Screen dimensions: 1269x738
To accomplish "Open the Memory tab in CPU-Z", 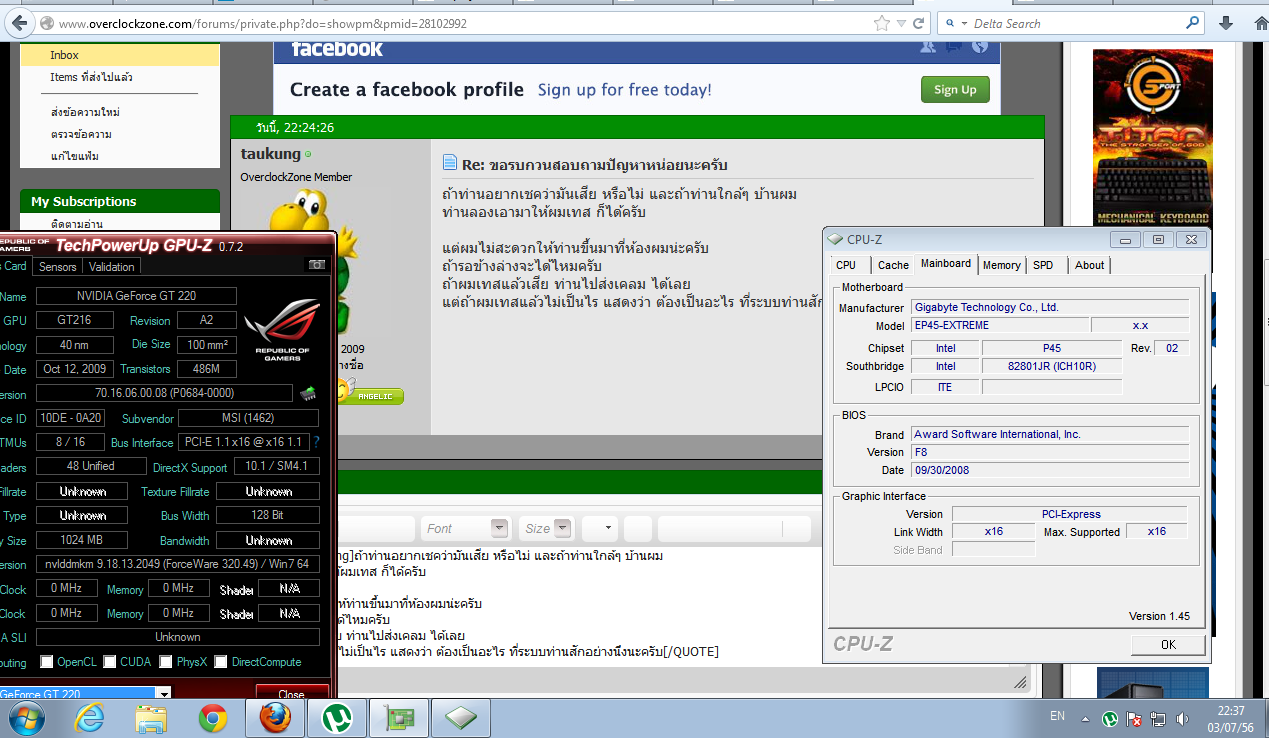I will pos(1002,265).
